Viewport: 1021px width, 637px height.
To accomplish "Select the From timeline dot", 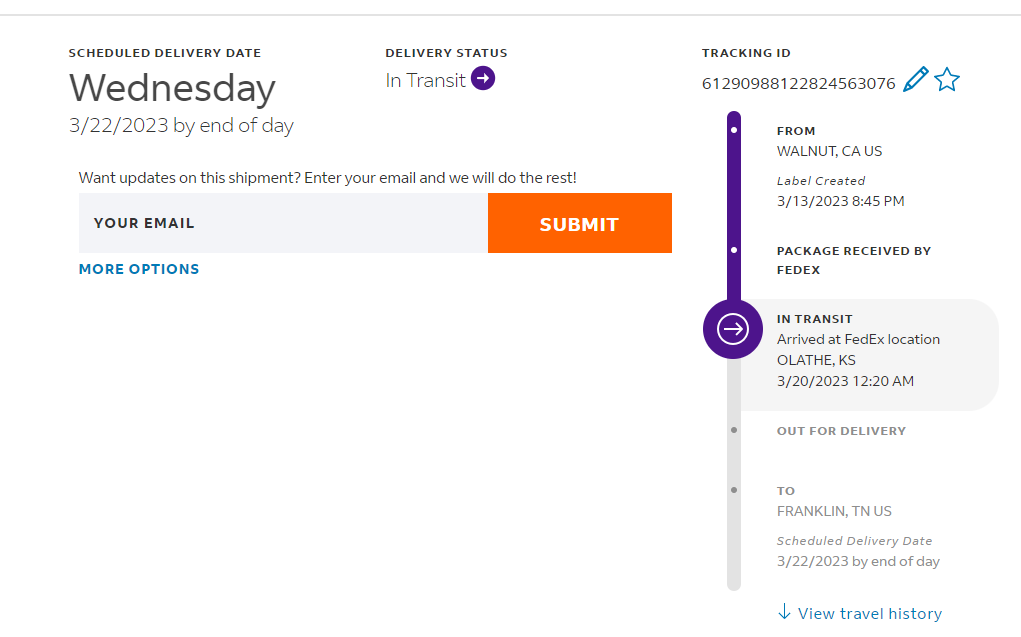I will pos(734,130).
